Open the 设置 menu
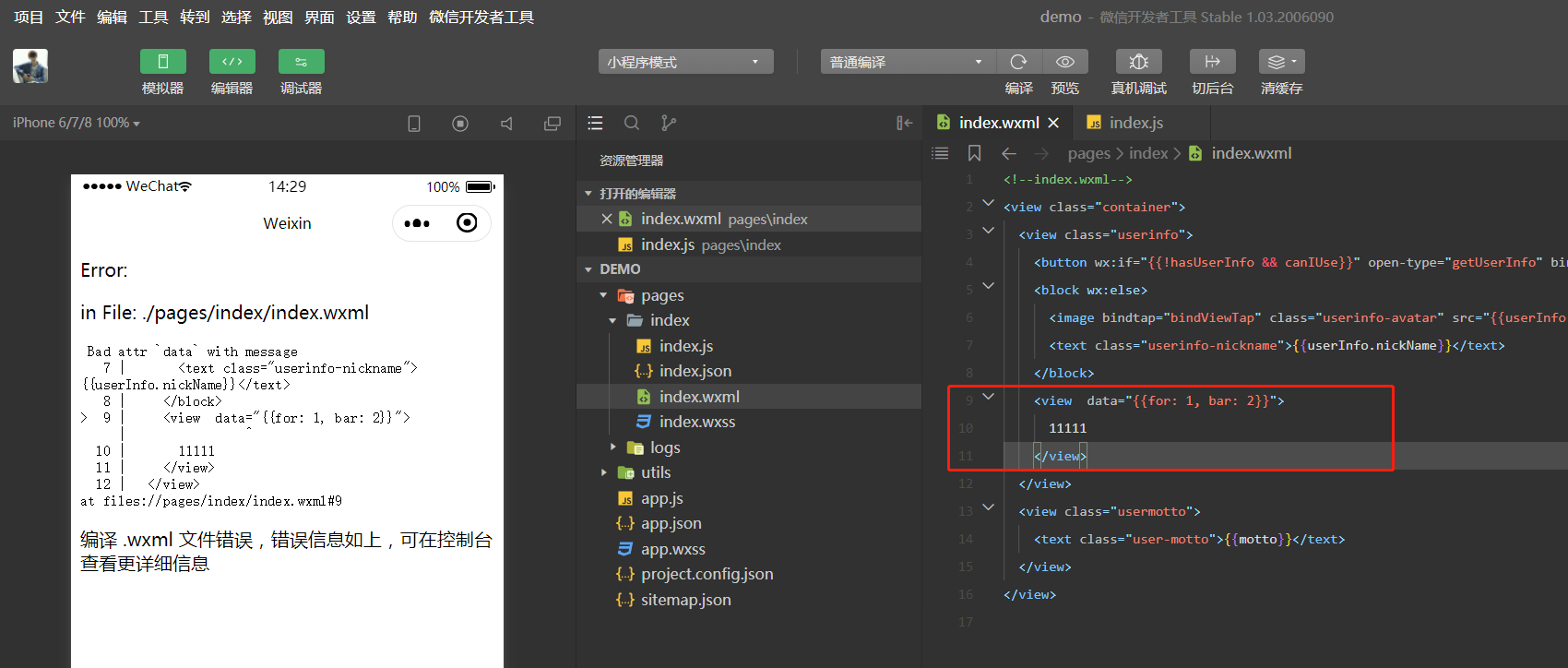The height and width of the screenshot is (668, 1568). 361,17
